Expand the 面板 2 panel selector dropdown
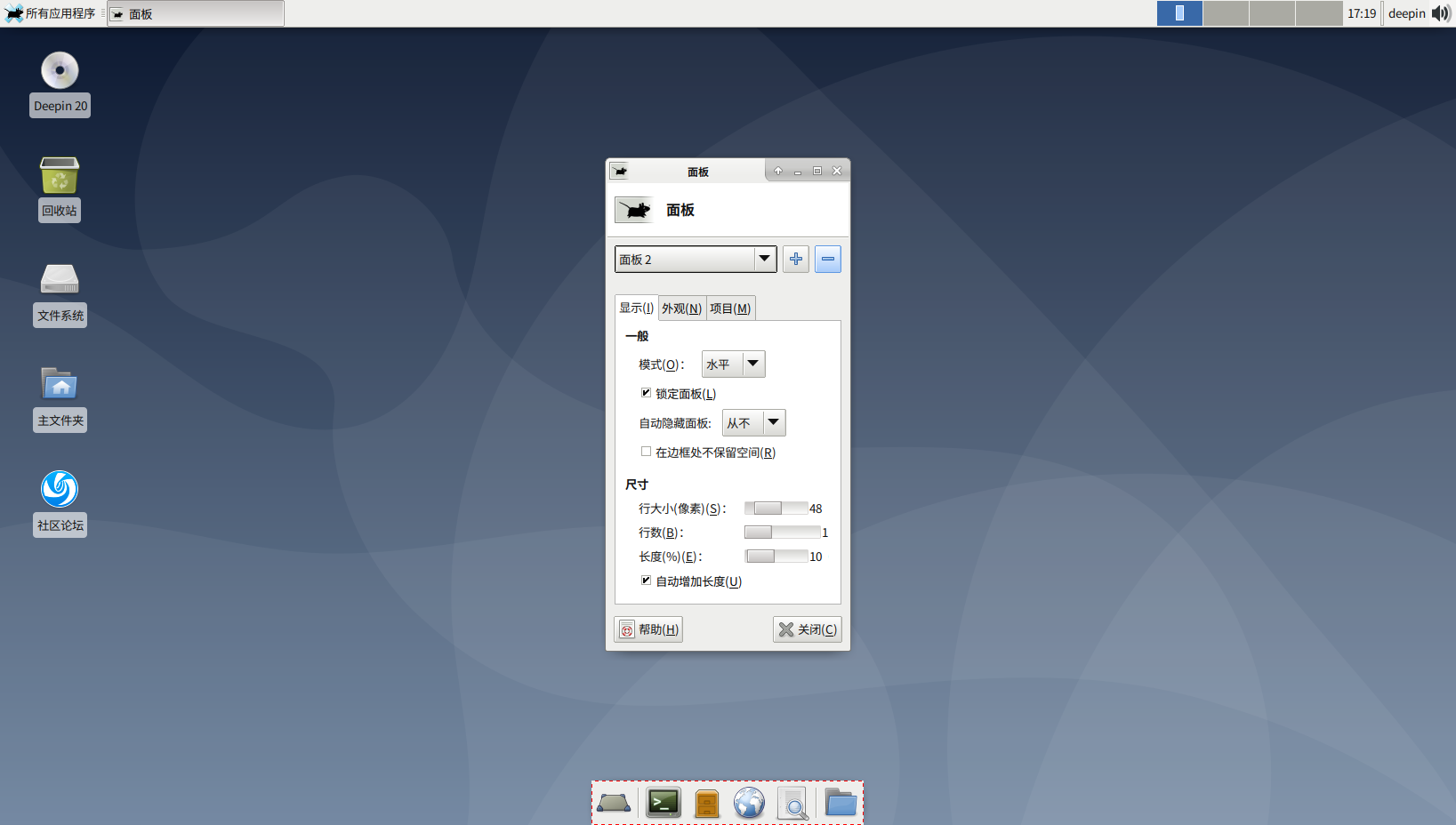The height and width of the screenshot is (825, 1456). pyautogui.click(x=696, y=260)
